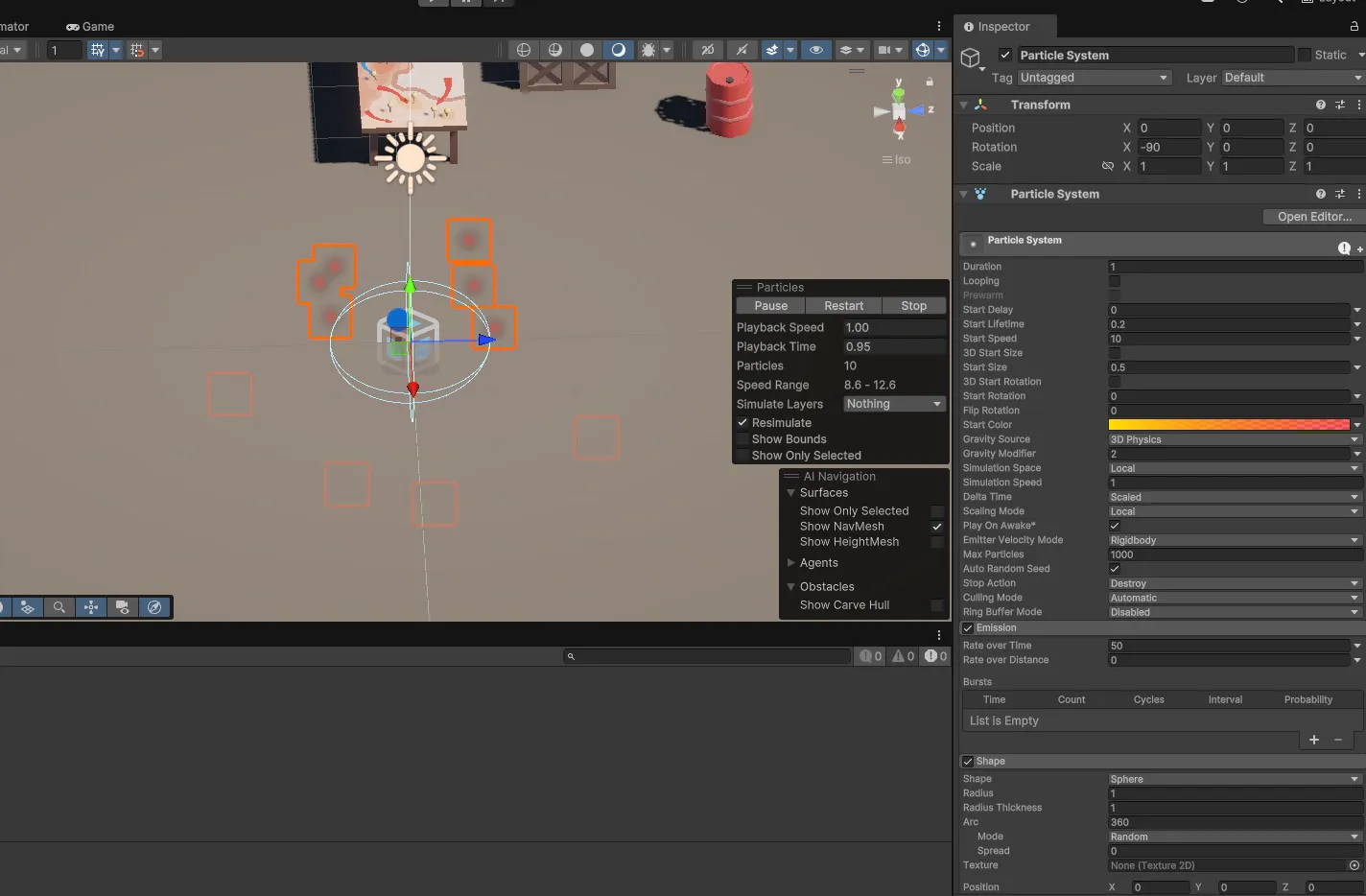Image resolution: width=1366 pixels, height=896 pixels.
Task: Select the grid plane tool in overlay toolbar
Action: (27, 607)
